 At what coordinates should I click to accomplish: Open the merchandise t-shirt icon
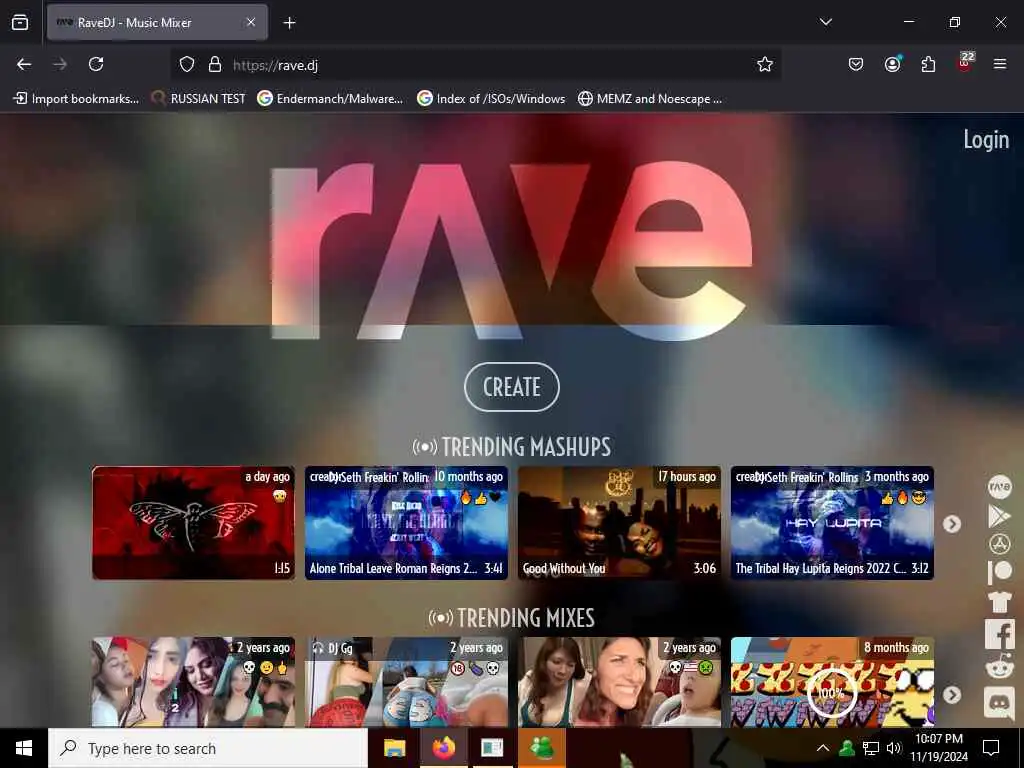999,601
